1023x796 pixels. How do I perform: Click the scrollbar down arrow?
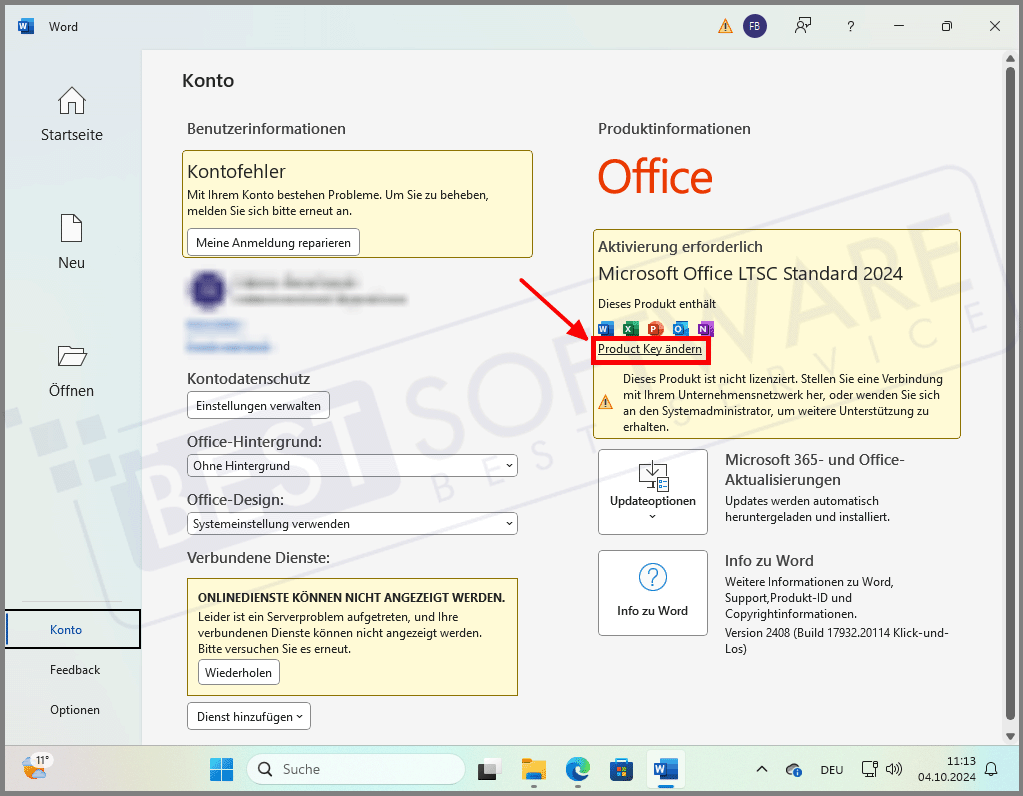pyautogui.click(x=1011, y=736)
